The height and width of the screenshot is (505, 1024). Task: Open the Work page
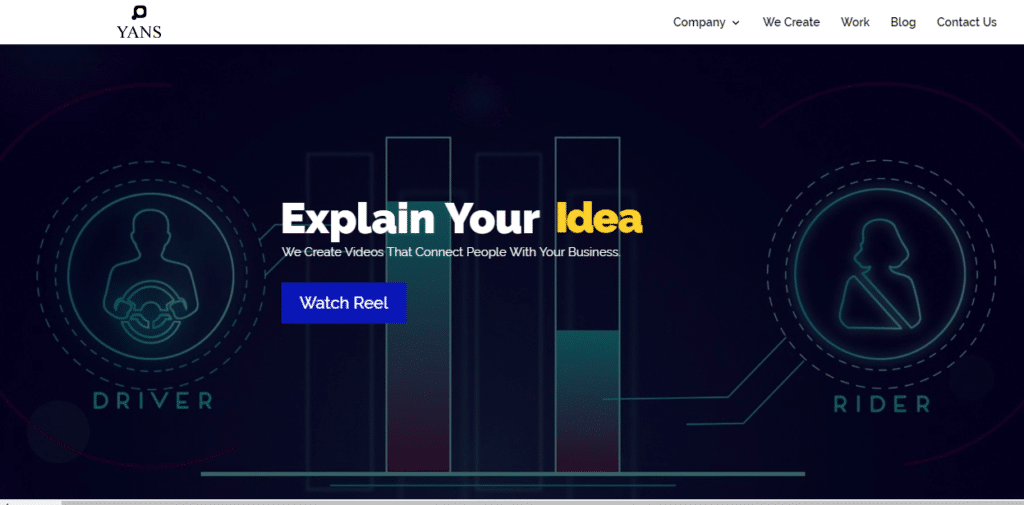[855, 22]
